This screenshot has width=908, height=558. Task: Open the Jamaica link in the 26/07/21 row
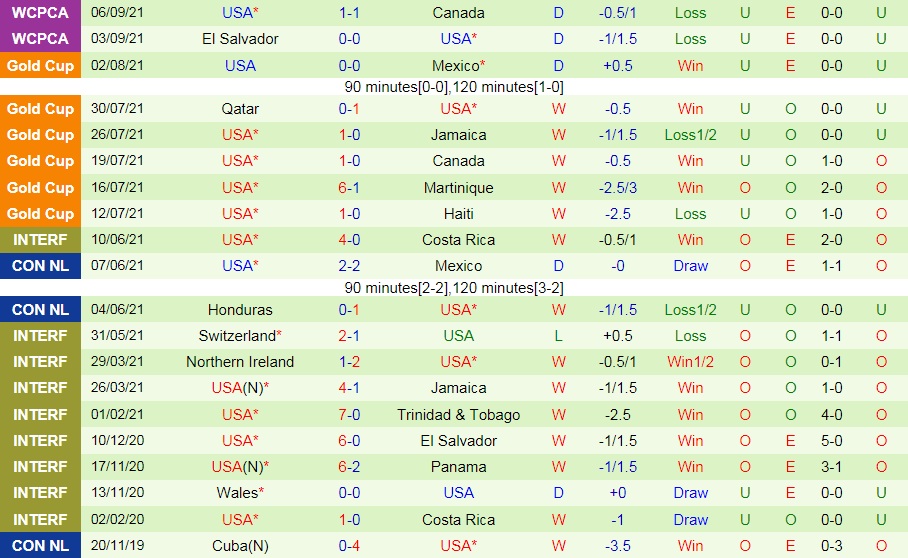(459, 135)
